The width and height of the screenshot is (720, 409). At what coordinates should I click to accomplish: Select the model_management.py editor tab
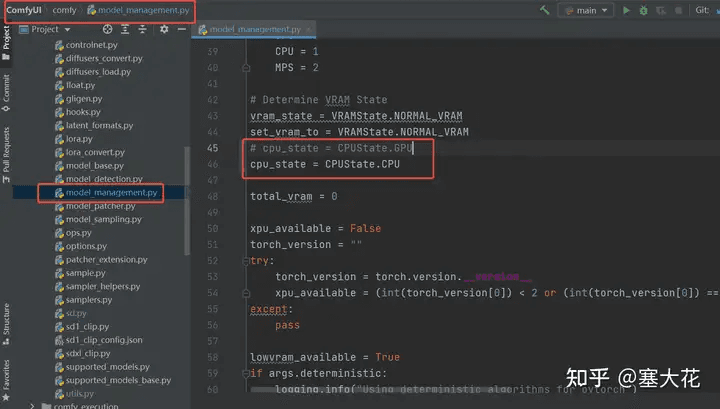click(254, 29)
